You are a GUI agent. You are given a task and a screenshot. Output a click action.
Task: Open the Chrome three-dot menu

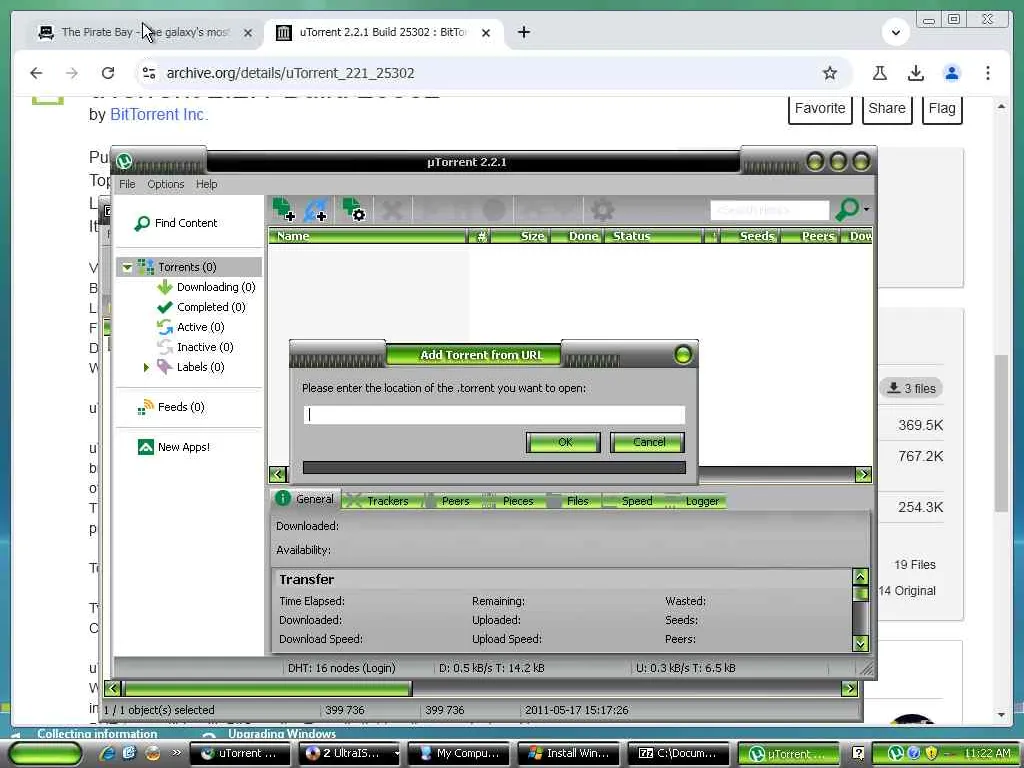pyautogui.click(x=987, y=73)
